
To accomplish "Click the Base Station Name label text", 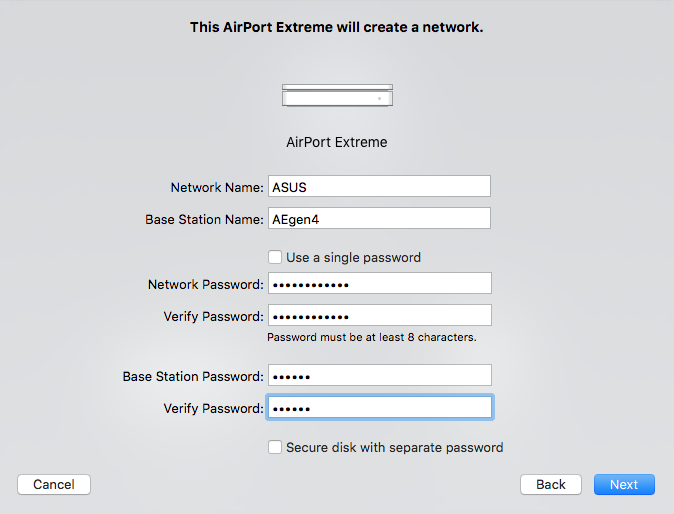I will (x=204, y=219).
